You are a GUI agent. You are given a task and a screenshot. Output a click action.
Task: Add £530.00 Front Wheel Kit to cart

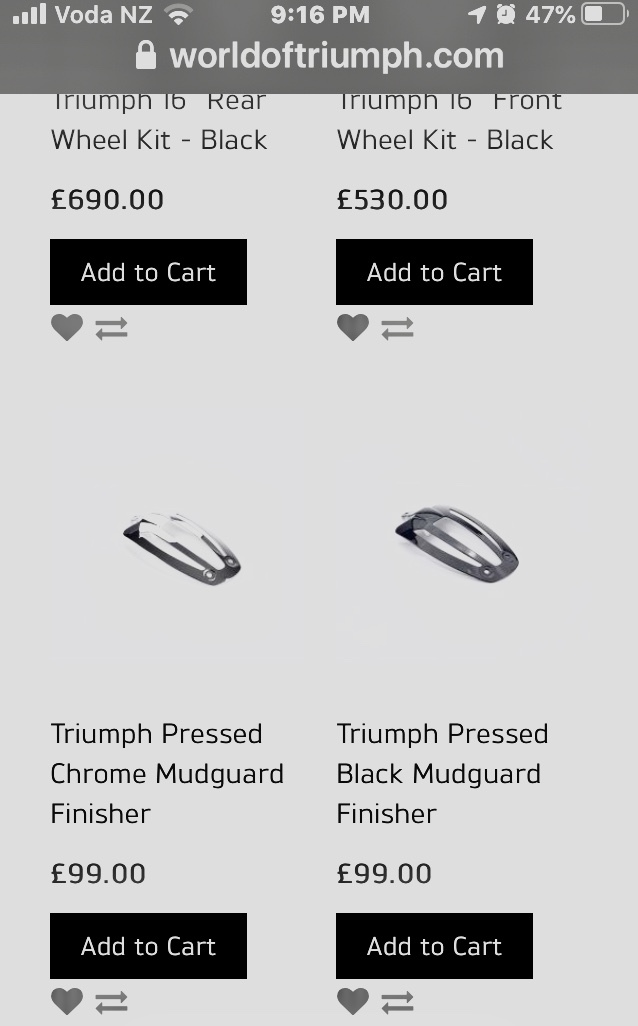pos(434,272)
